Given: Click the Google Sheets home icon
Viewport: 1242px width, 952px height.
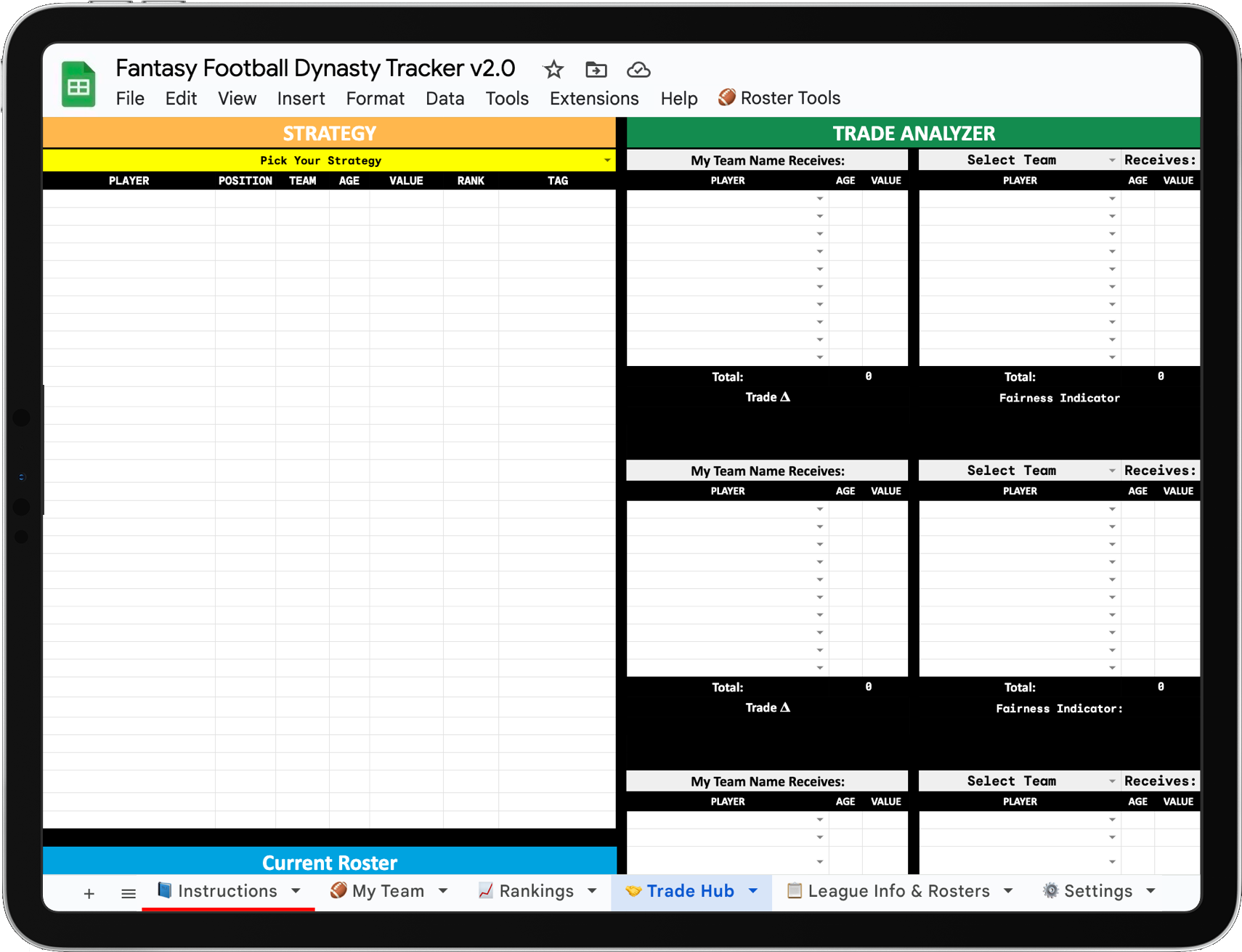Looking at the screenshot, I should click(x=78, y=84).
